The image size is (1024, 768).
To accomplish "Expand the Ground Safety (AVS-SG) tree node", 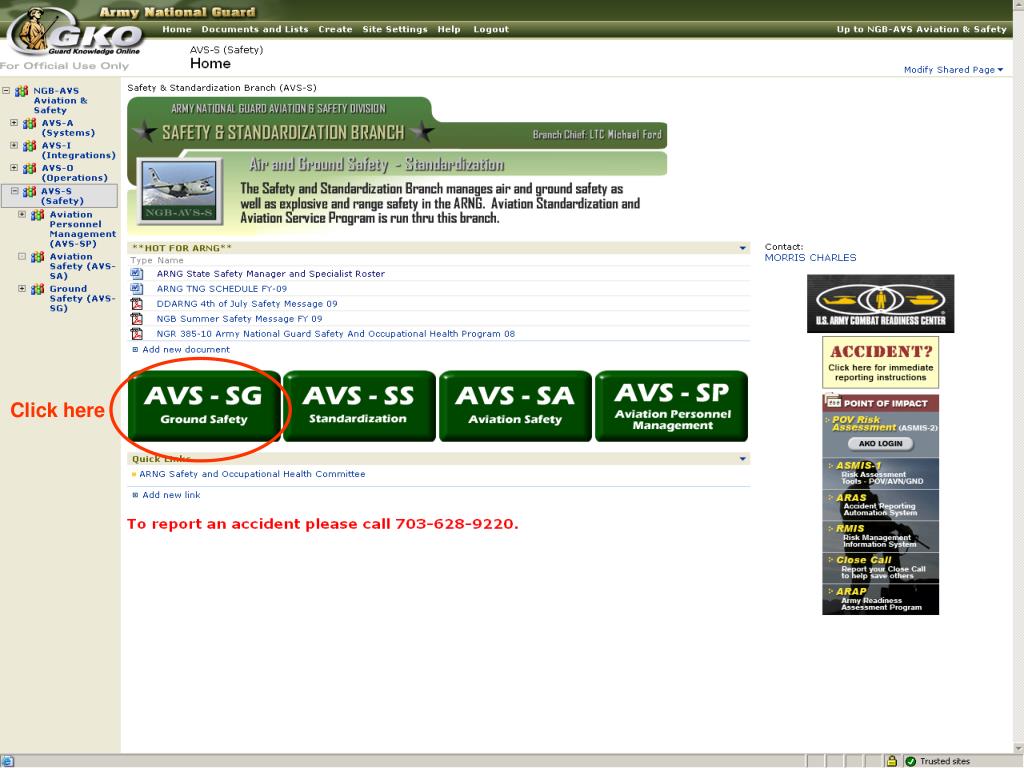I will point(22,289).
